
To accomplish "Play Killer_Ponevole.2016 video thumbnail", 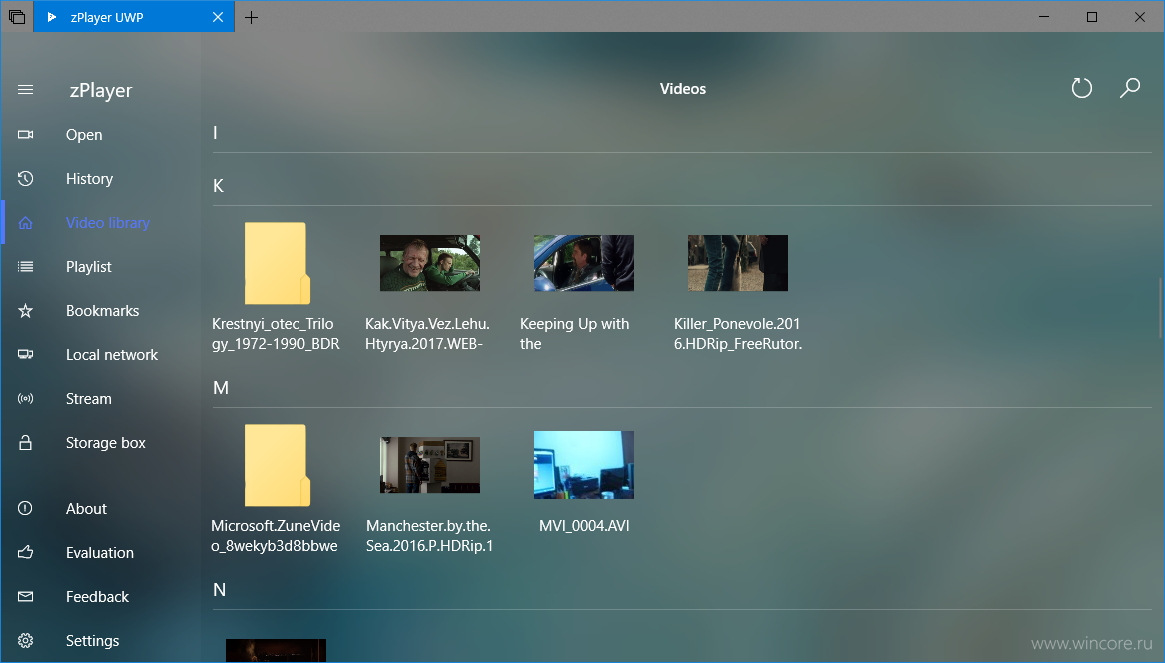I will click(x=738, y=263).
